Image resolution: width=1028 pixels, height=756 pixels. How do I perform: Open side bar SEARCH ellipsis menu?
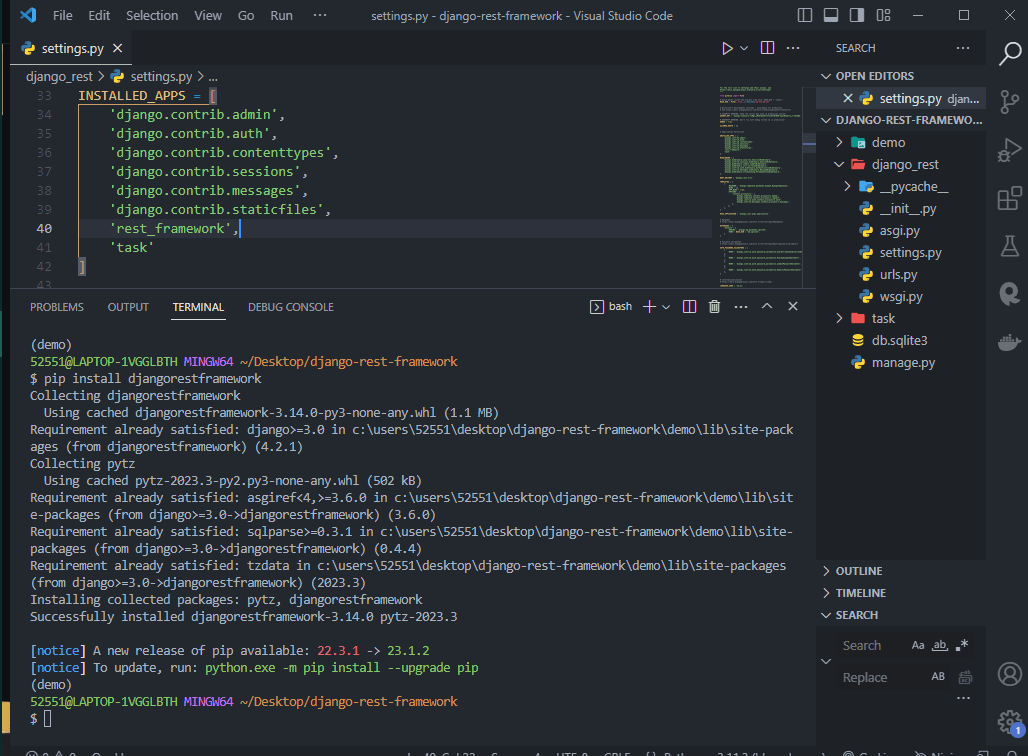[962, 48]
